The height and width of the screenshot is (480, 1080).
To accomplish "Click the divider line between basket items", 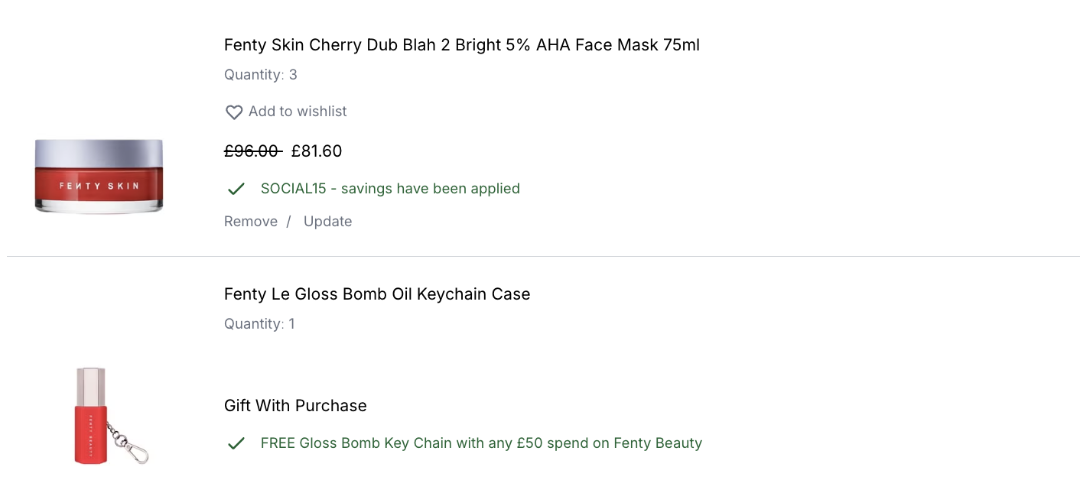I will pos(540,257).
